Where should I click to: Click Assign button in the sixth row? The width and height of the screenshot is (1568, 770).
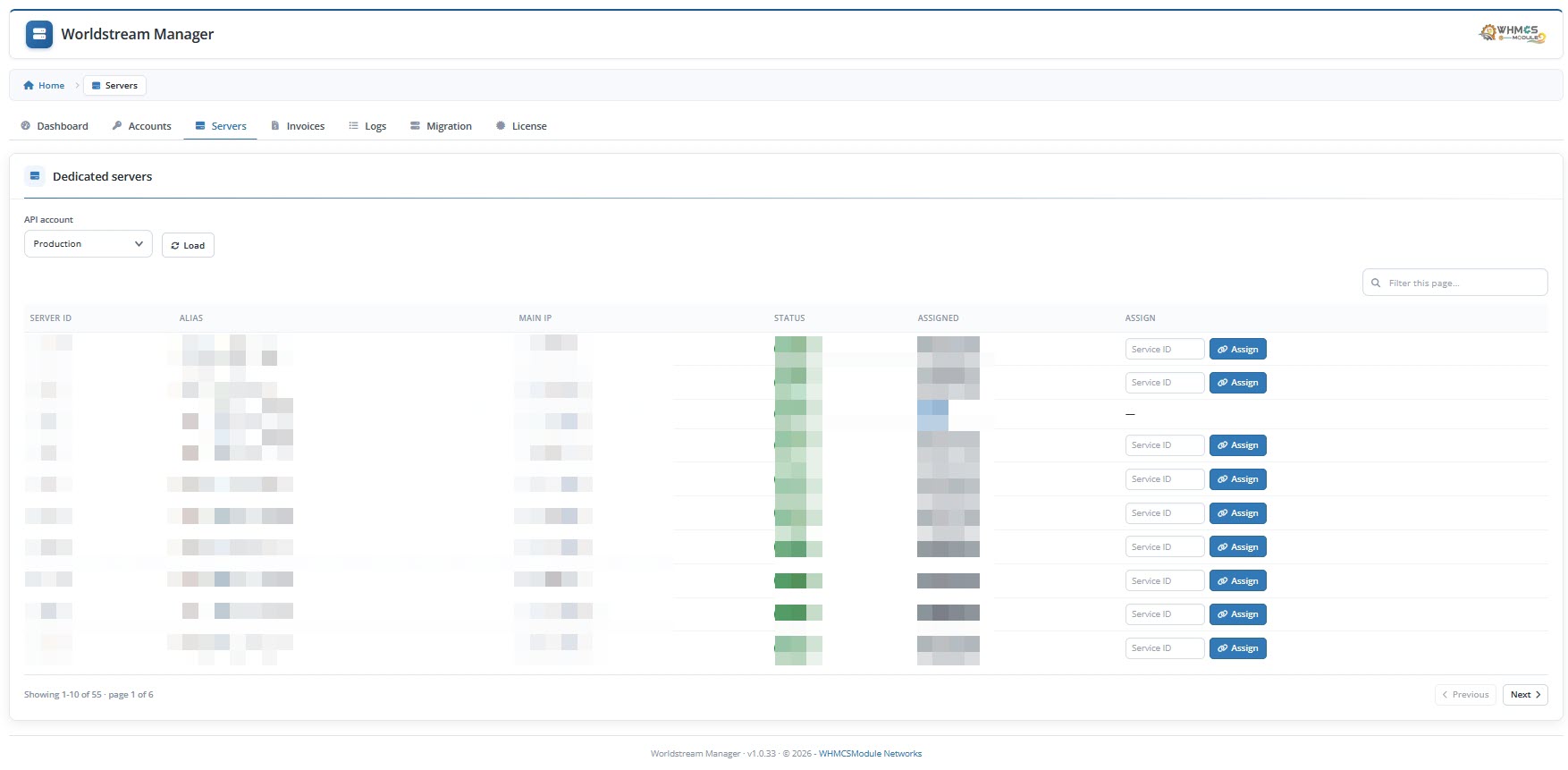(1238, 513)
